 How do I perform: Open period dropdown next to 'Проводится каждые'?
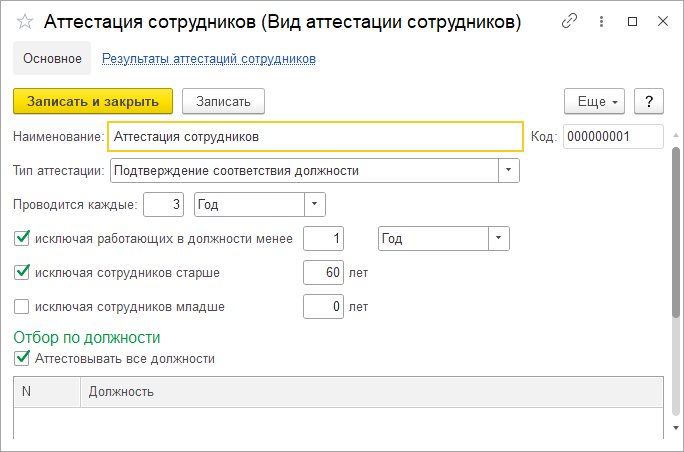click(x=315, y=204)
